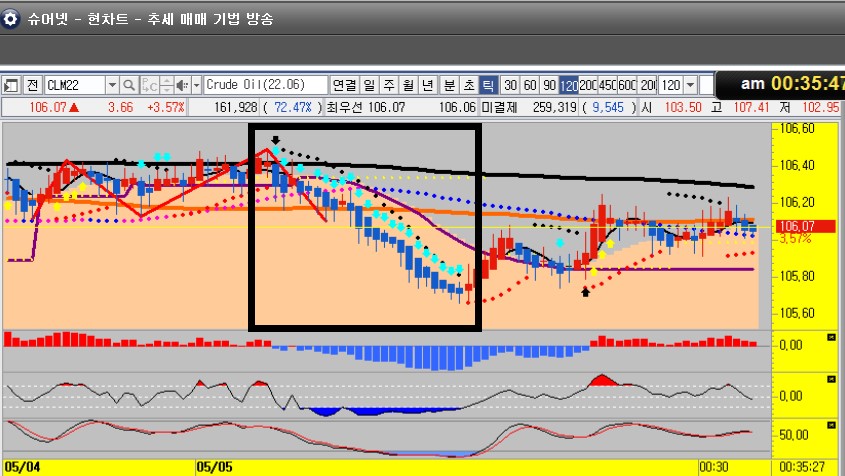
Task: Choose the highlighted 120 tick interval
Action: tap(569, 85)
